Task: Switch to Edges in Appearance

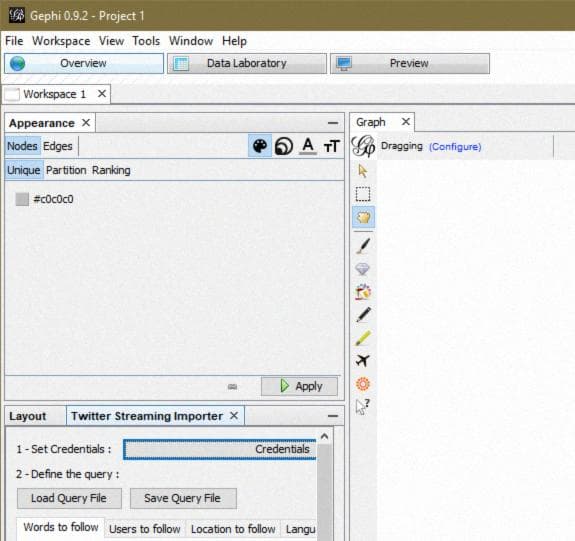Action: pyautogui.click(x=58, y=146)
